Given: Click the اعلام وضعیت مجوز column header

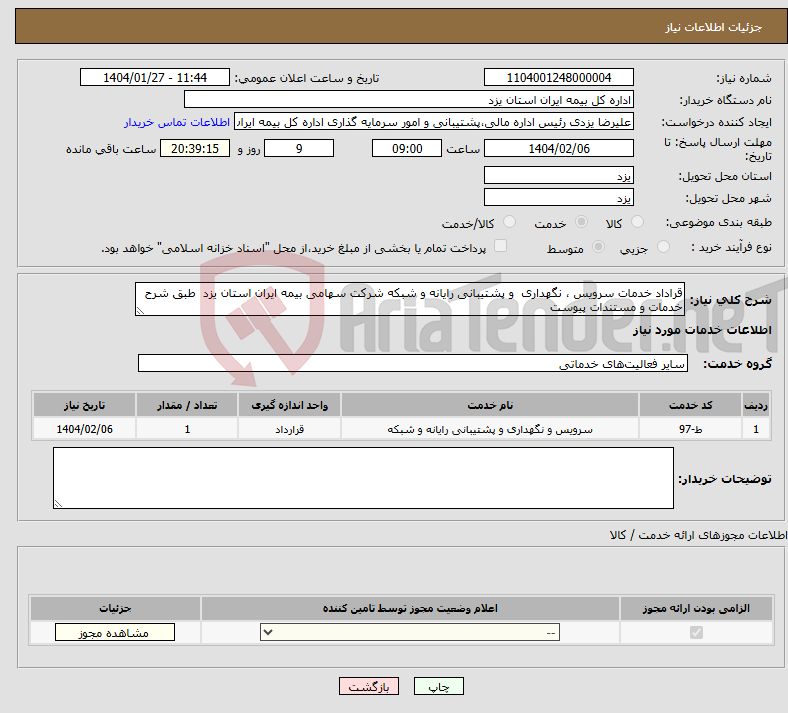Looking at the screenshot, I should [x=410, y=608].
